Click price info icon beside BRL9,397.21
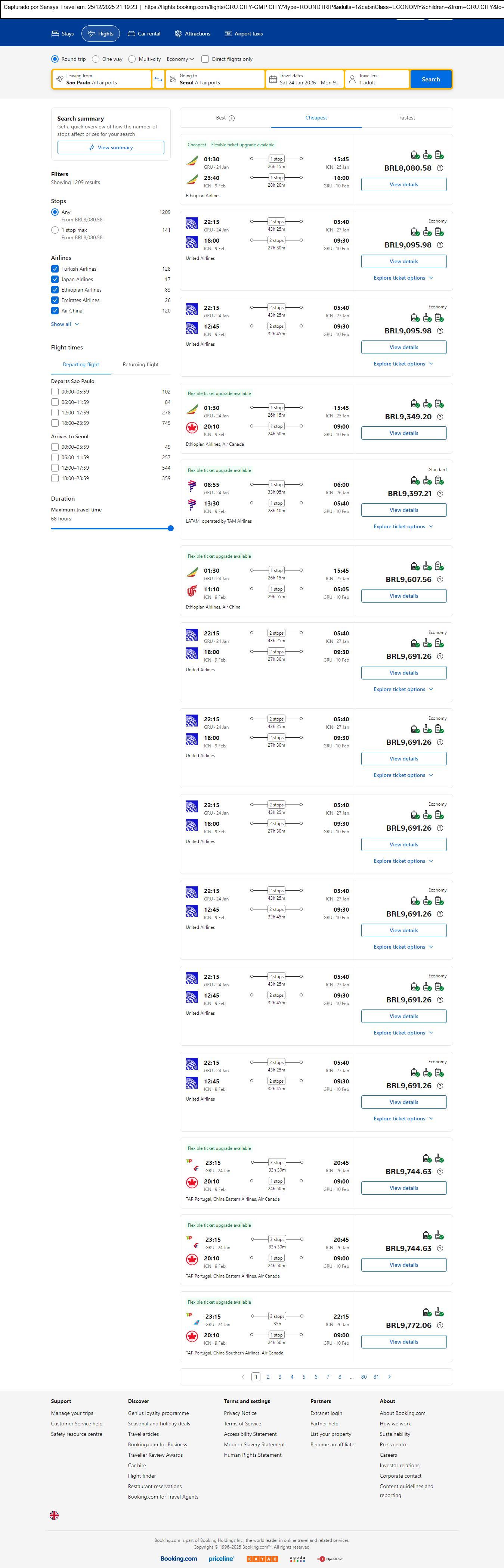The height and width of the screenshot is (1568, 504). 440,494
